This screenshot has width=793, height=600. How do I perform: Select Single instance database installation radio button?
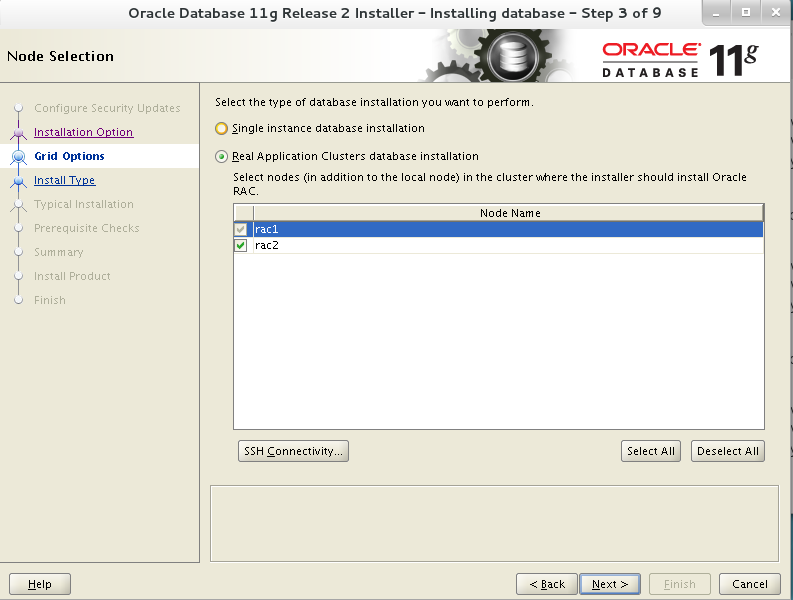click(x=221, y=128)
